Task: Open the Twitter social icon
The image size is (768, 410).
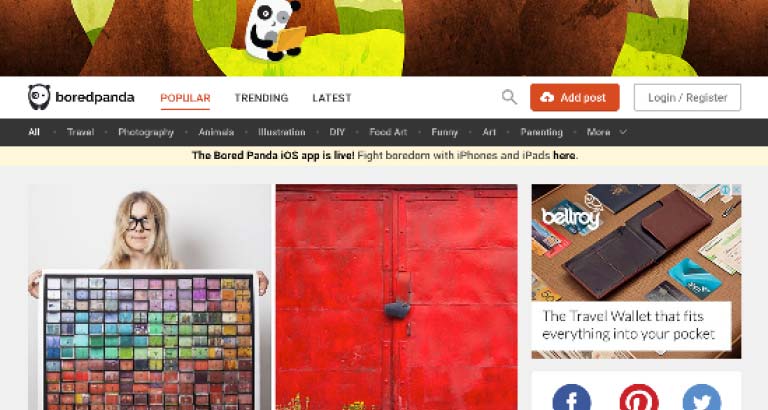Action: 701,398
